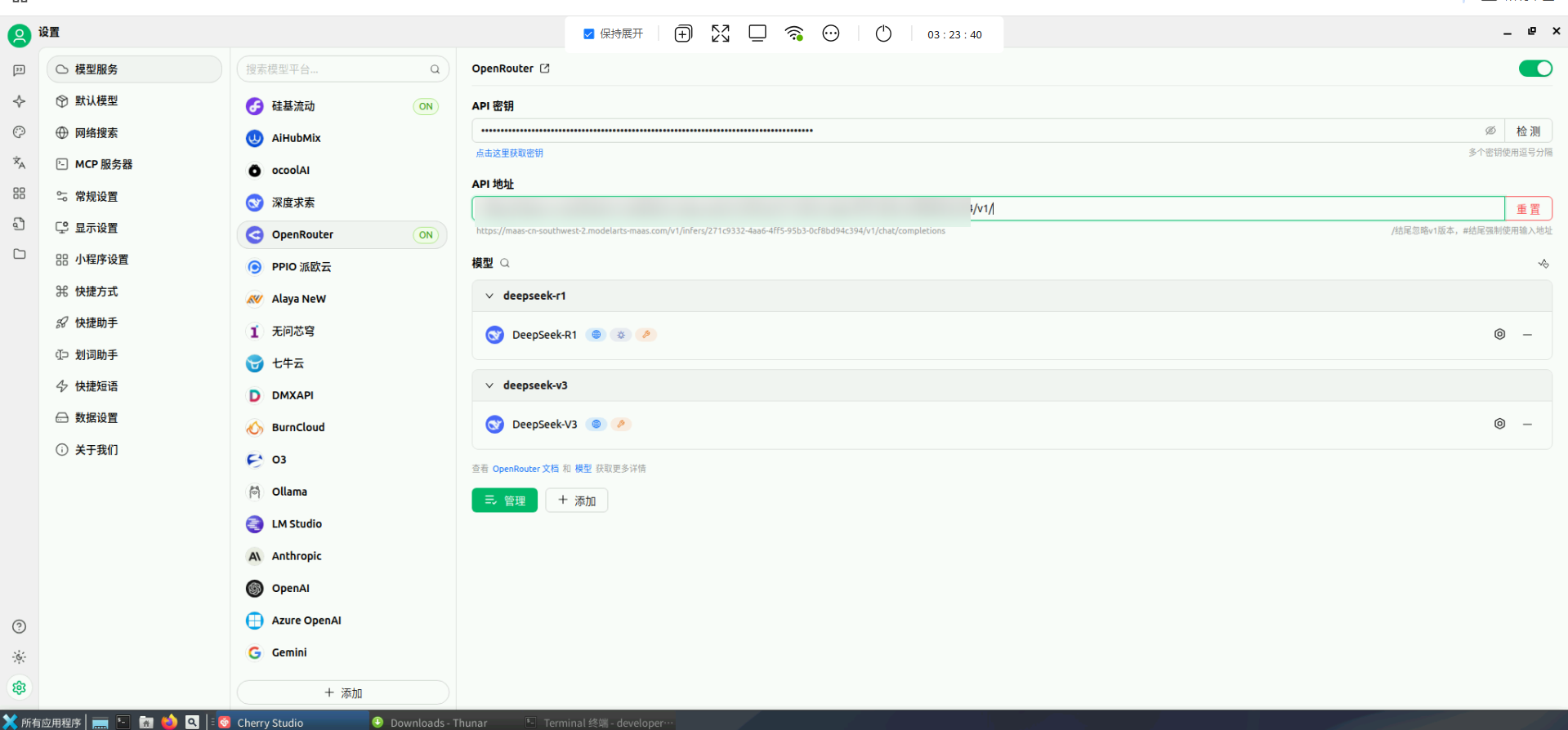Click the green 管理 manage button
The height and width of the screenshot is (730, 1568).
click(x=504, y=501)
